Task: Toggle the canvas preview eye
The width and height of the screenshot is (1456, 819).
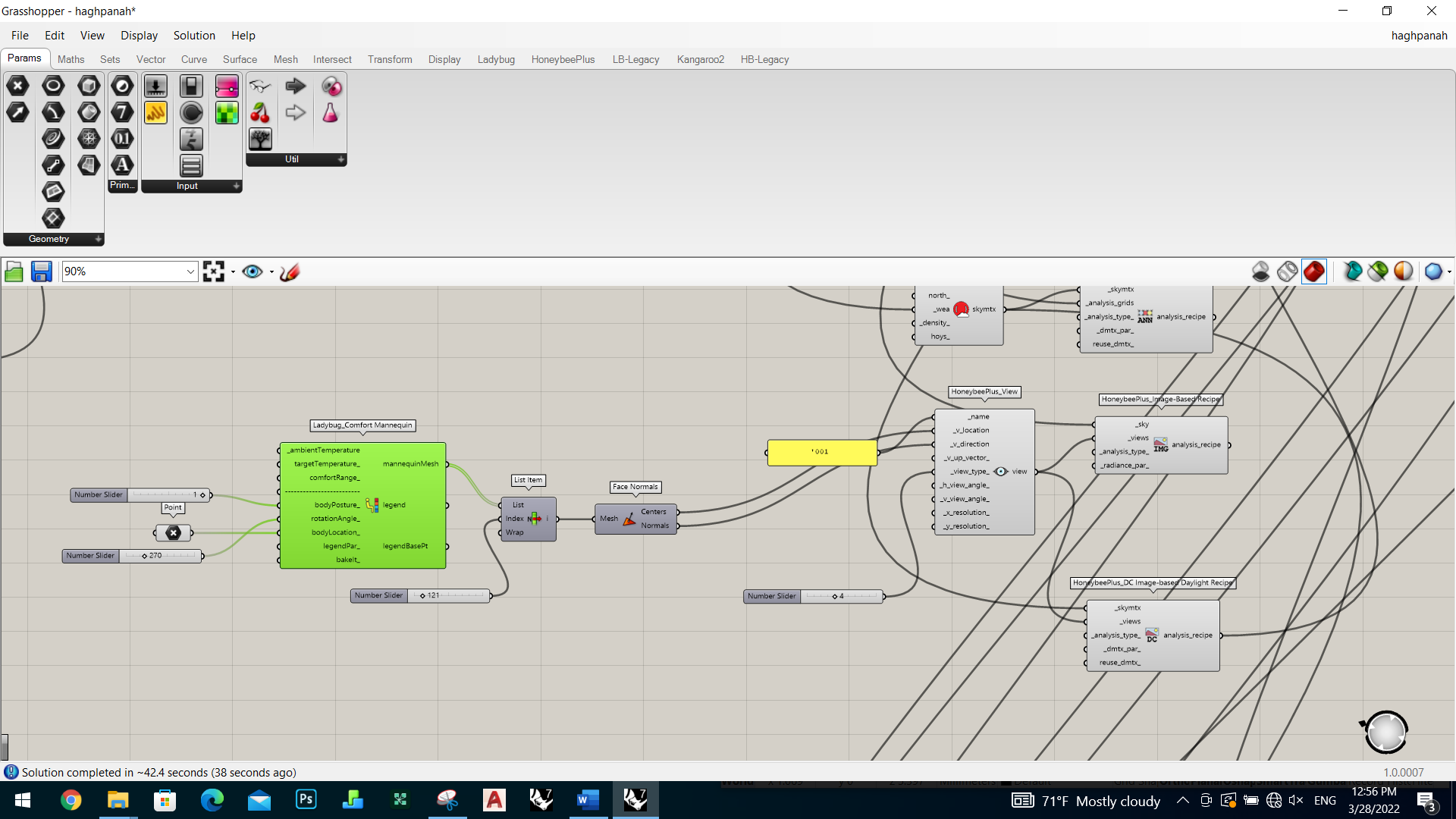Action: (x=253, y=271)
